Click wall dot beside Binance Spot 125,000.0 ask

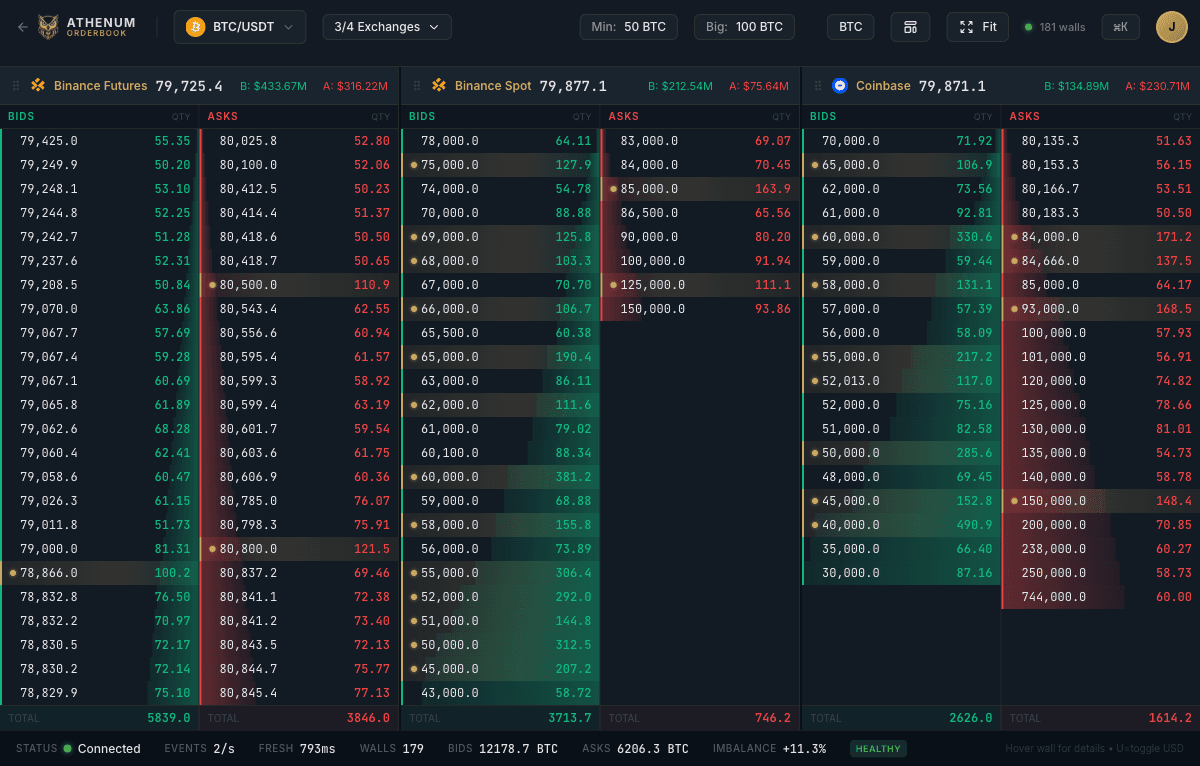coord(613,285)
